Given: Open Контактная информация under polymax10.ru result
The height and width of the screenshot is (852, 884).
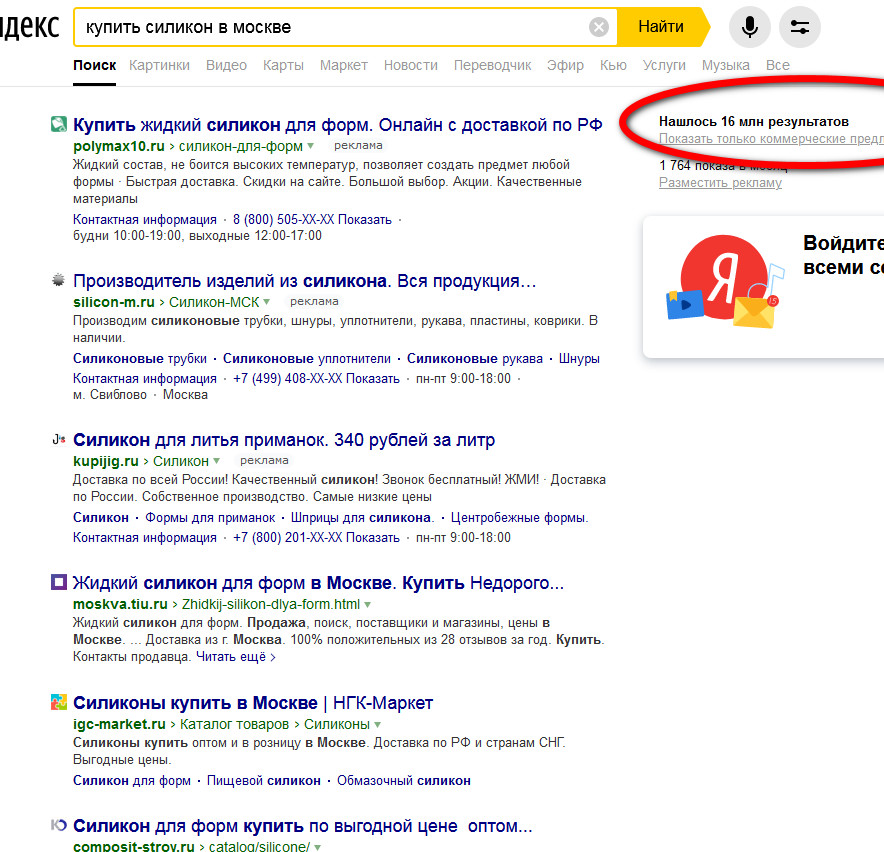Looking at the screenshot, I should pos(144,219).
